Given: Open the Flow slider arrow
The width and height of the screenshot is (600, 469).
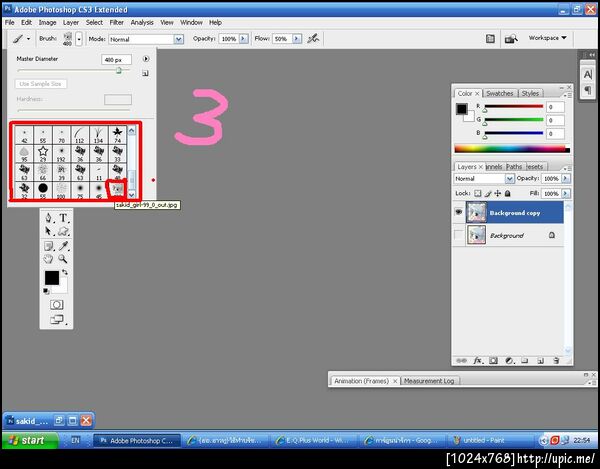Looking at the screenshot, I should pos(297,39).
